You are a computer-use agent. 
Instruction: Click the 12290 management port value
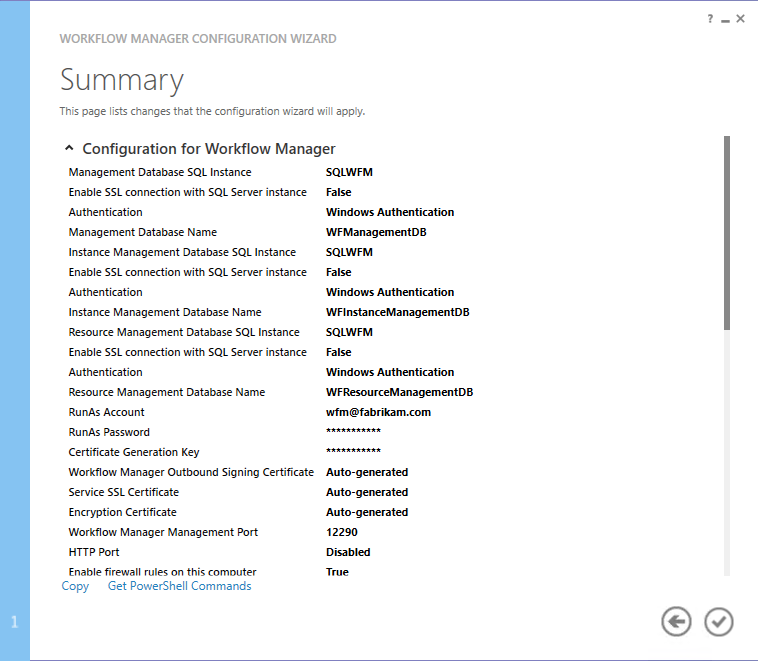click(x=342, y=532)
